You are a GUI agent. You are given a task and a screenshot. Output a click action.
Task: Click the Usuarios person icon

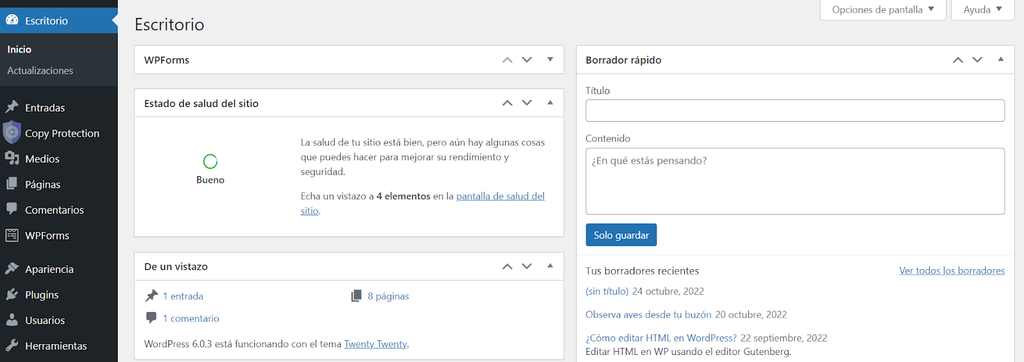tap(12, 320)
